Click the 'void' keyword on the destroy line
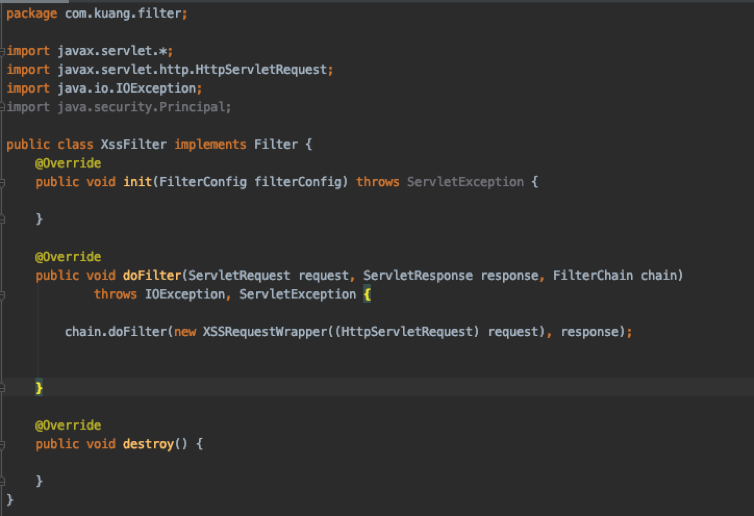 point(101,444)
